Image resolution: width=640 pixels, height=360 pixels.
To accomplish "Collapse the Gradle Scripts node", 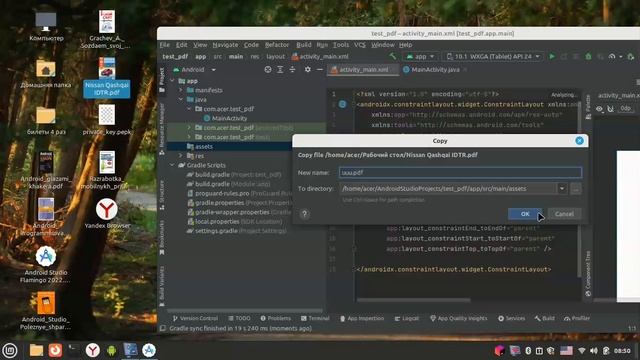I will pyautogui.click(x=173, y=165).
